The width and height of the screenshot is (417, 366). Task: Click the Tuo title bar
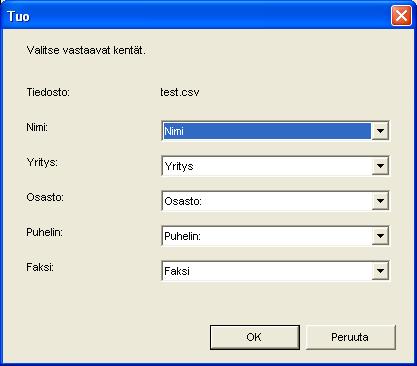click(x=200, y=15)
